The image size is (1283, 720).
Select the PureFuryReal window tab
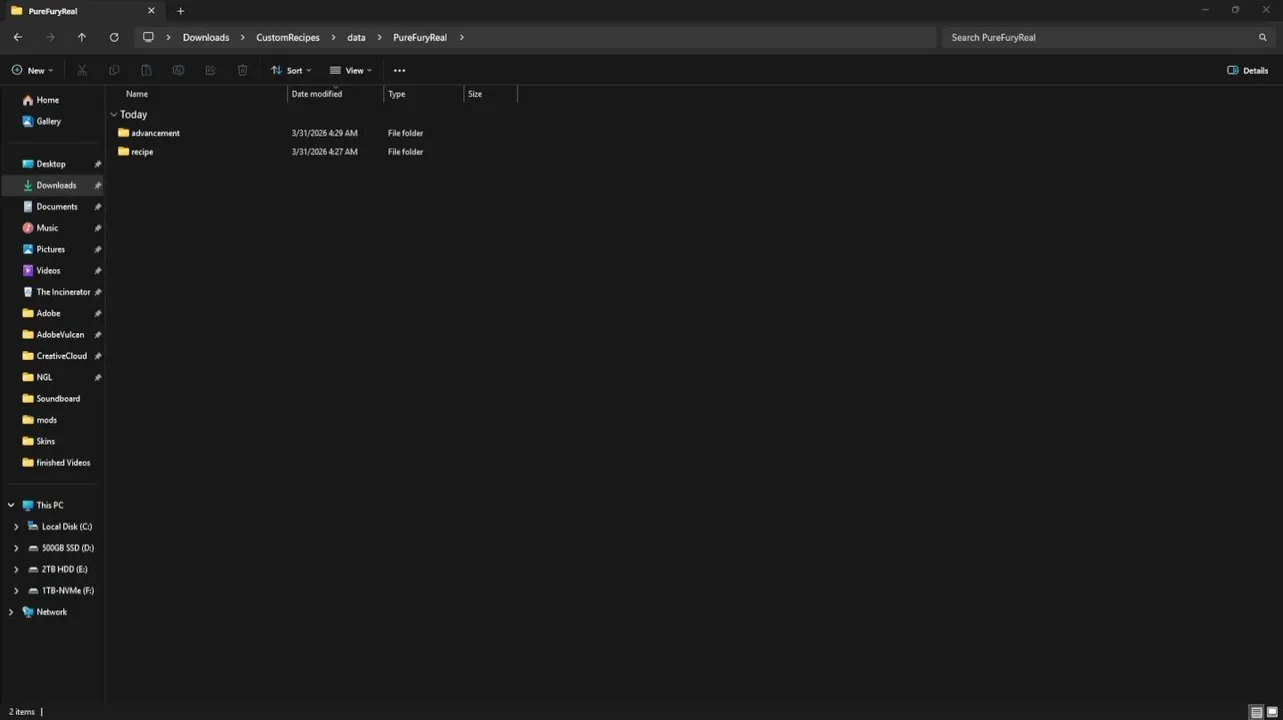click(x=83, y=11)
